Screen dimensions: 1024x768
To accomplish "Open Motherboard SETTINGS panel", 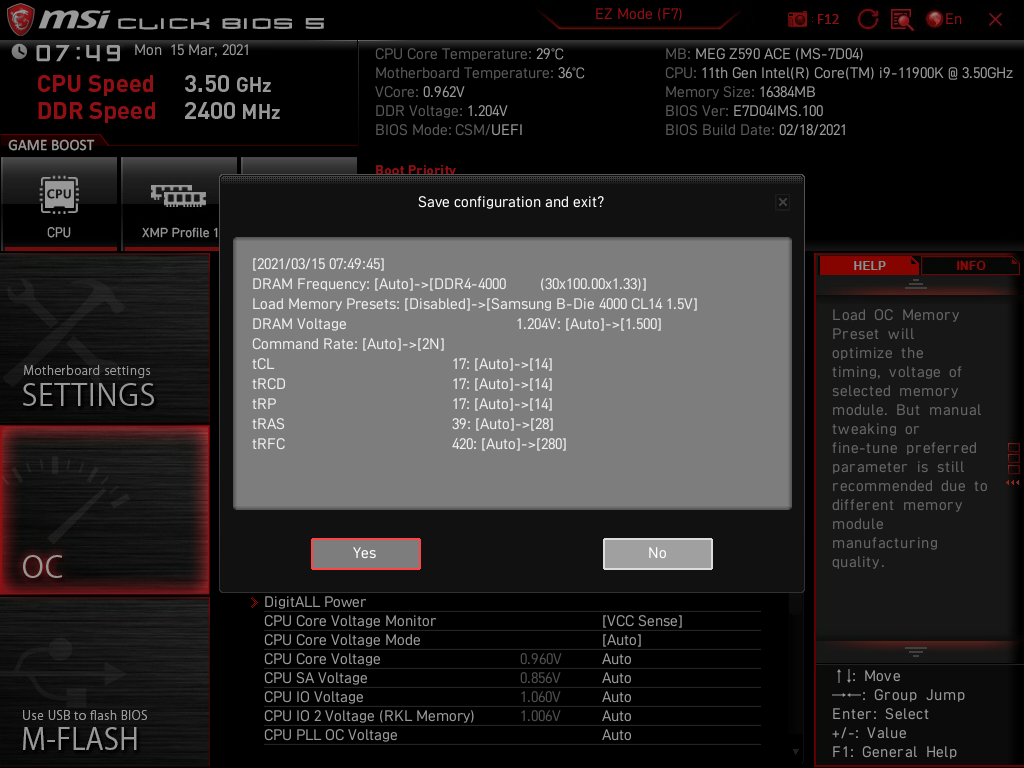I will 105,338.
